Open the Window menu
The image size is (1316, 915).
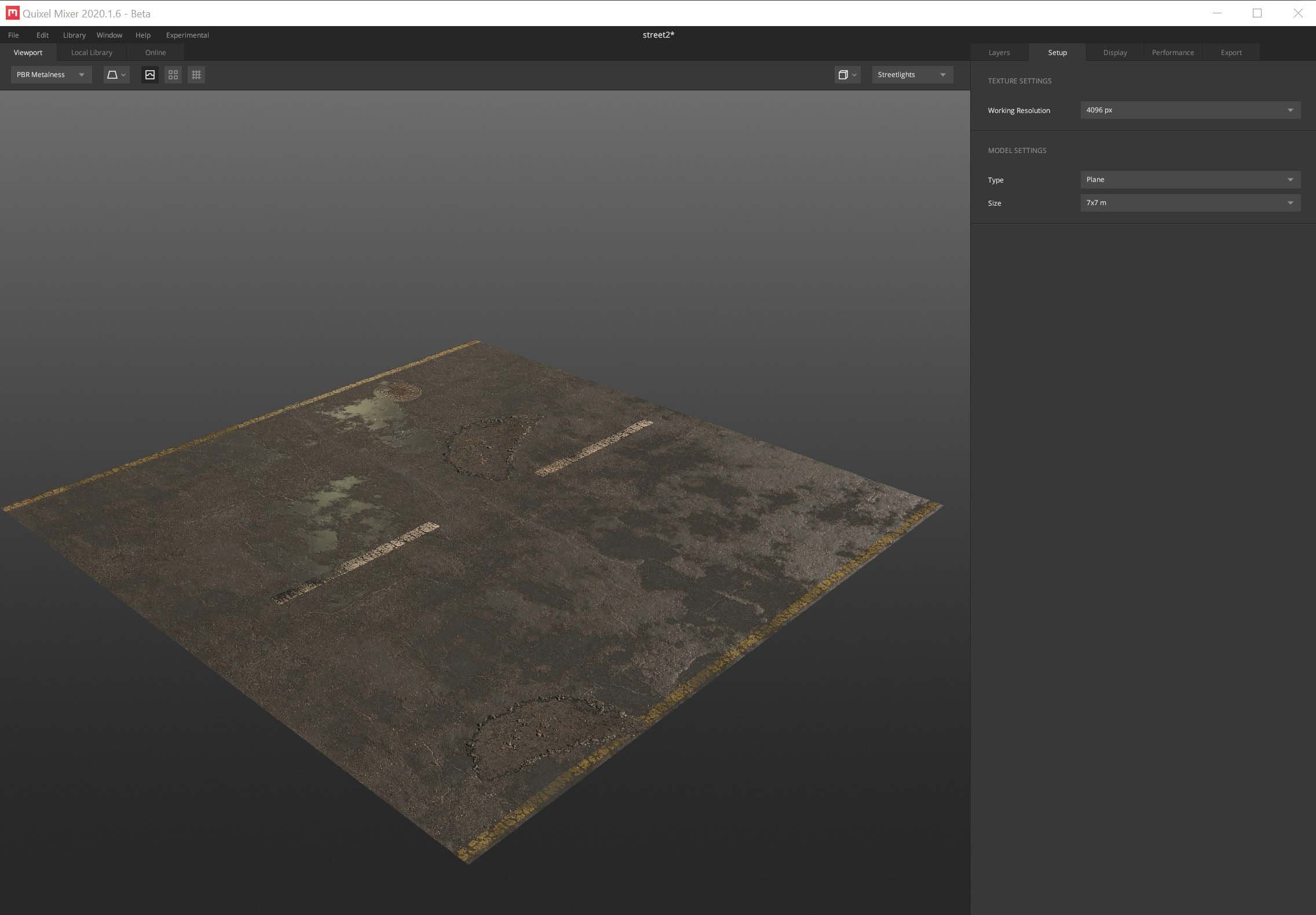coord(109,35)
